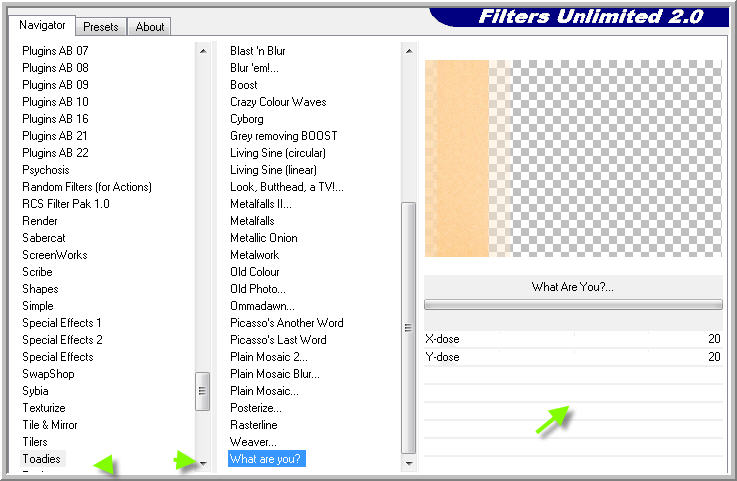
Task: Select the Toadies filter group
Action: coord(41,458)
